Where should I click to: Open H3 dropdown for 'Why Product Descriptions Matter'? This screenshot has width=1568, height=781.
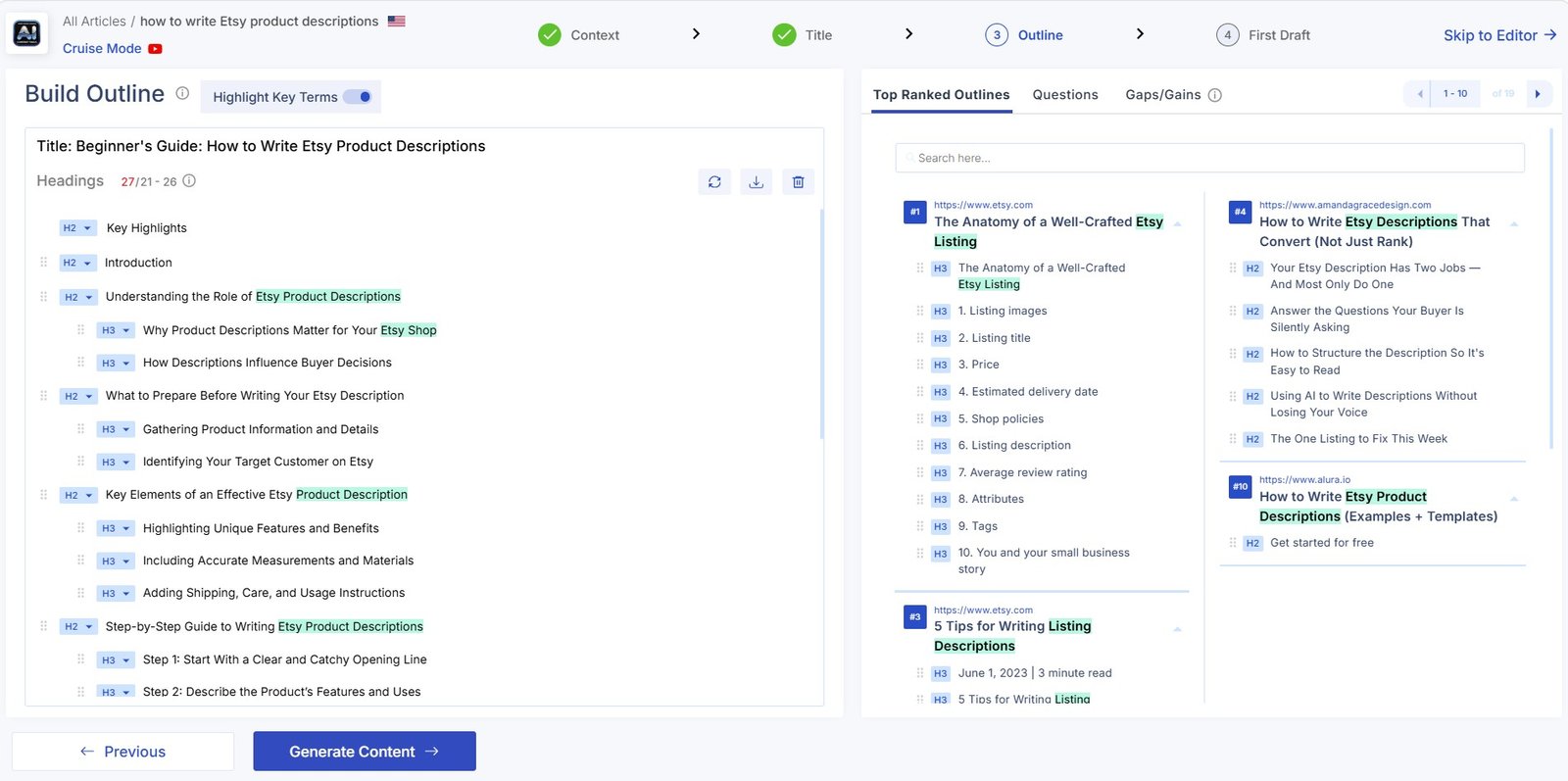pos(116,330)
